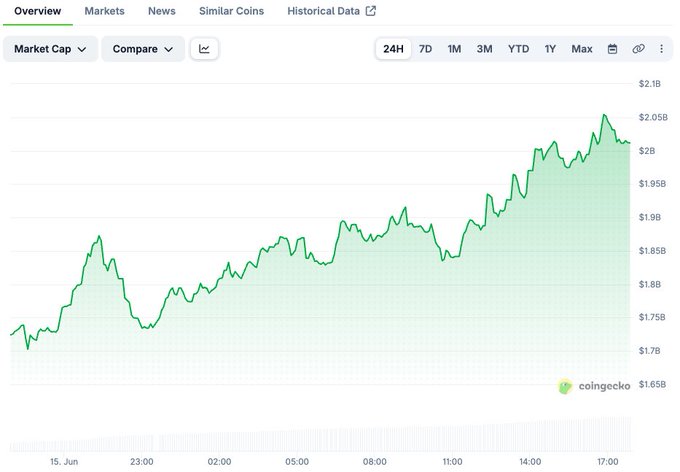Click the 08:00 x-axis label

click(375, 462)
